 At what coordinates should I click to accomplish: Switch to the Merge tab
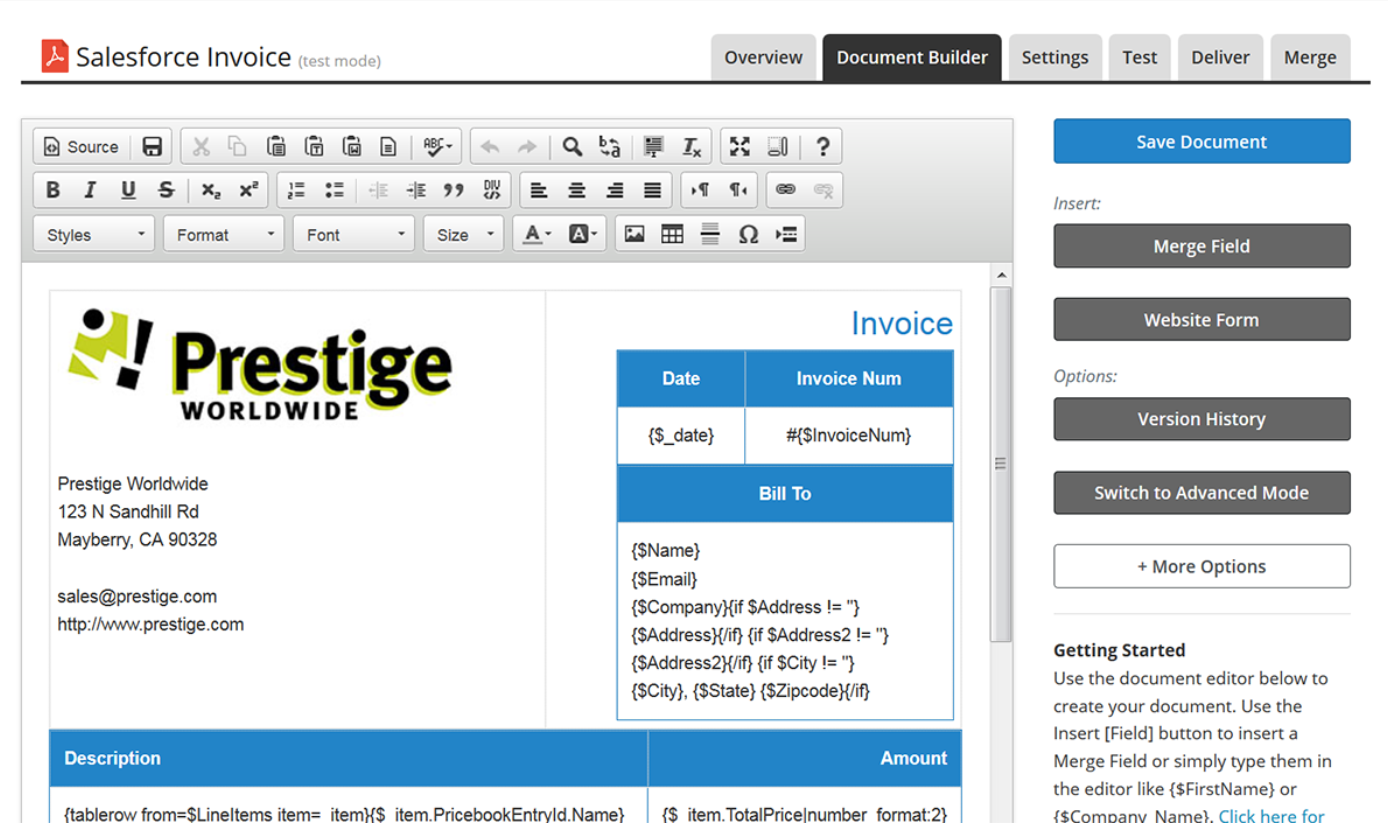tap(1310, 58)
